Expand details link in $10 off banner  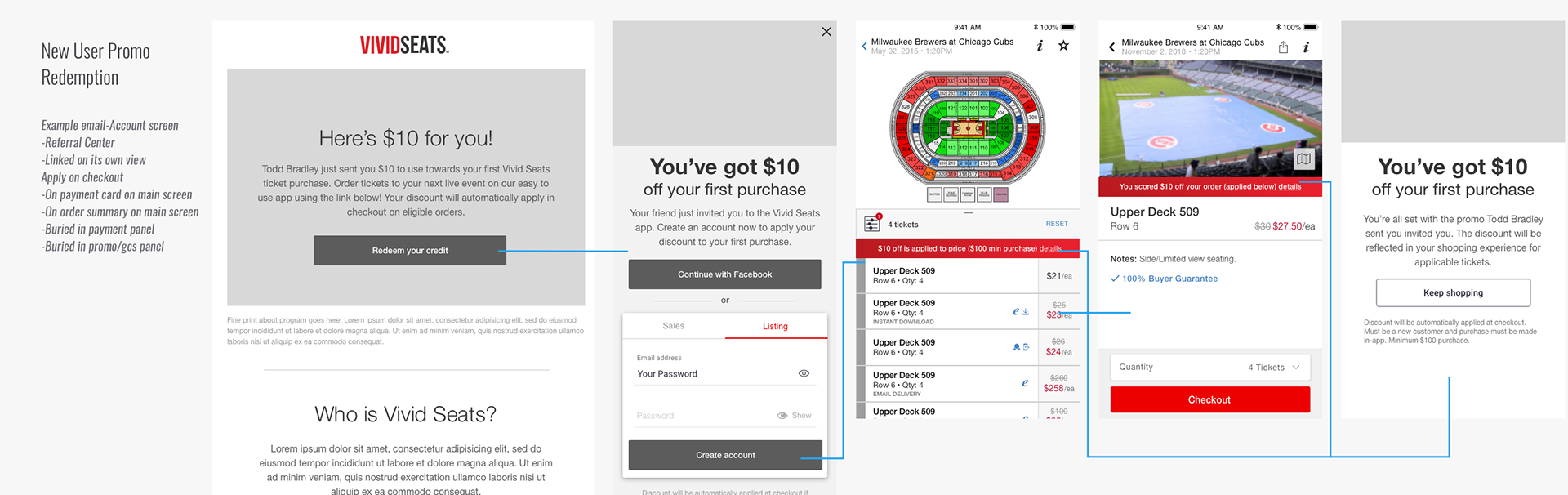(1050, 248)
